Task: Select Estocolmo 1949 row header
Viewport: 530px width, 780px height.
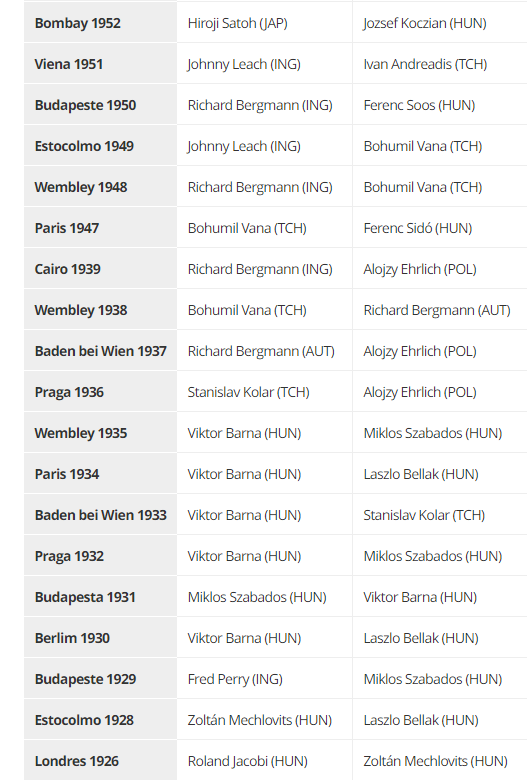Action: tap(100, 146)
